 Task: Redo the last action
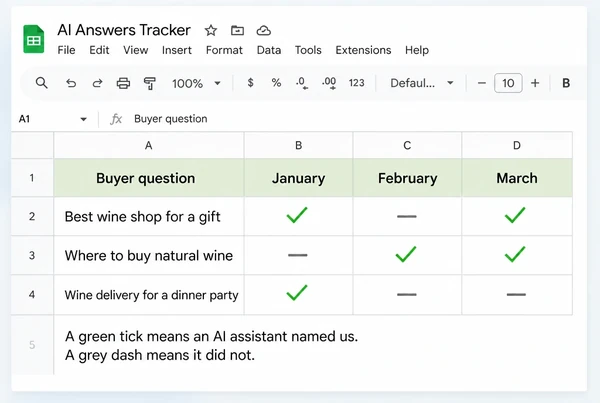pyautogui.click(x=97, y=83)
